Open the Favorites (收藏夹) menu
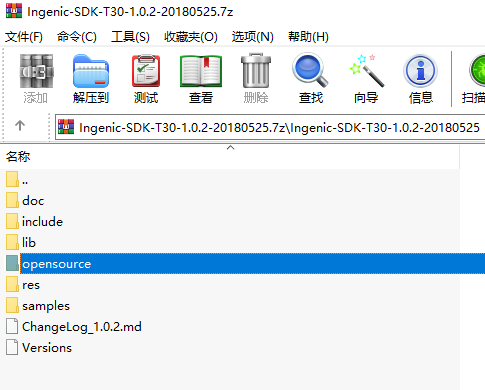The image size is (485, 390). pyautogui.click(x=191, y=37)
